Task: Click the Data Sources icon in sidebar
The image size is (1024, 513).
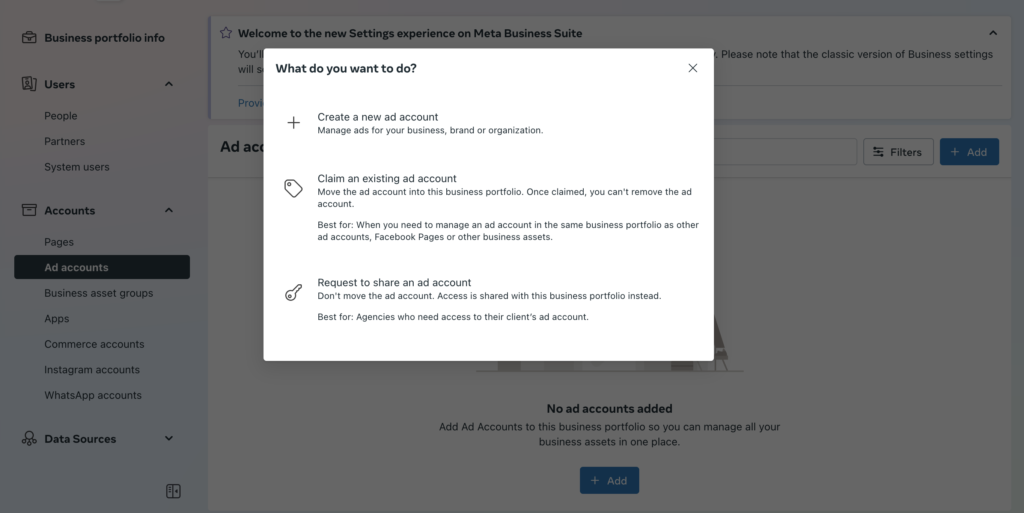Action: point(29,438)
